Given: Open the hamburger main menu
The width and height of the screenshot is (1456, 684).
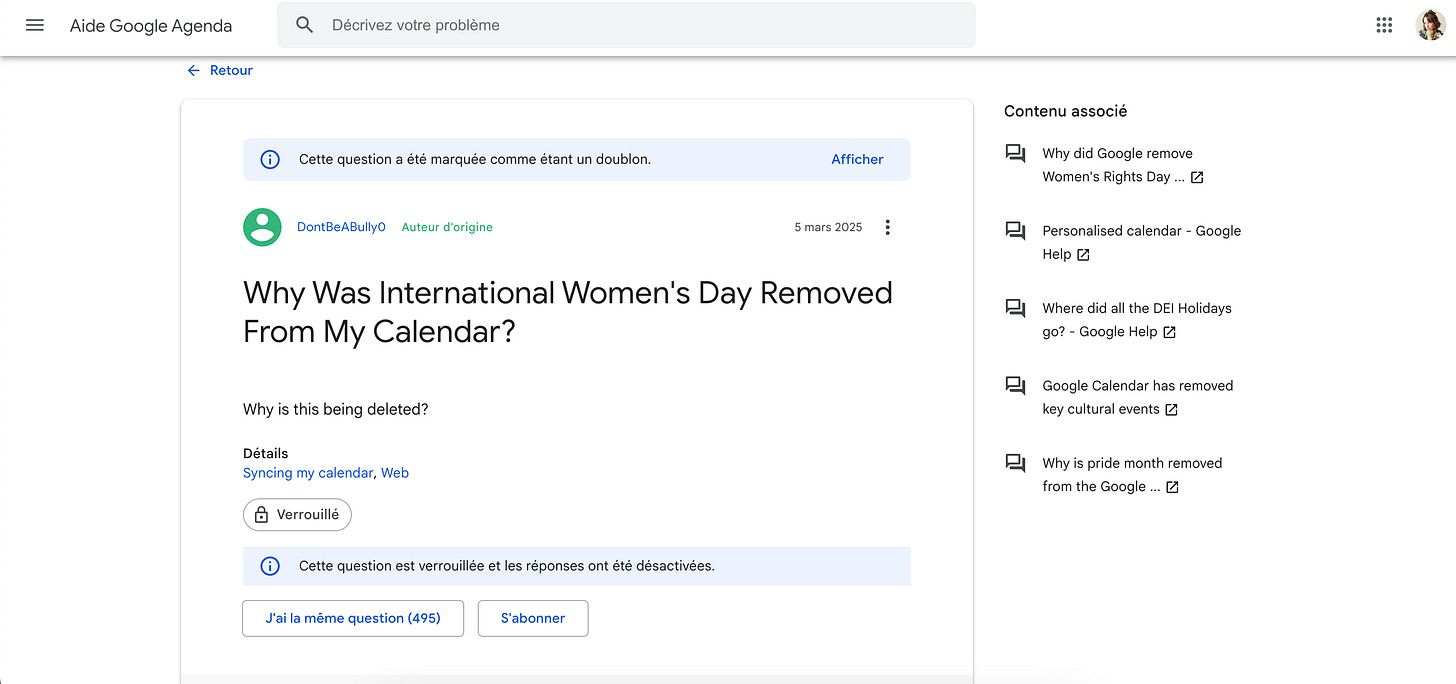Looking at the screenshot, I should point(35,25).
